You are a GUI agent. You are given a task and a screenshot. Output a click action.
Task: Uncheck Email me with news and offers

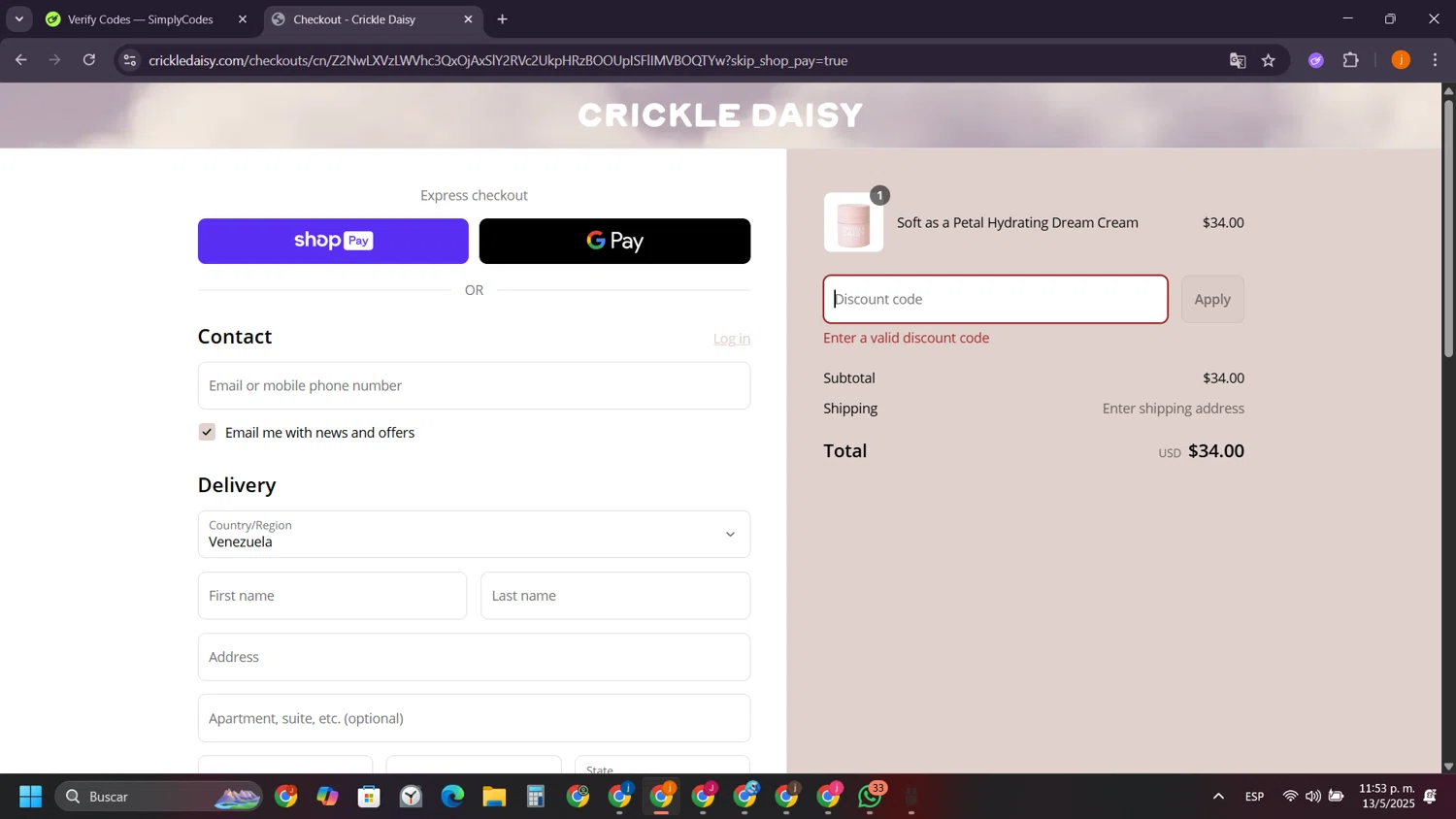tap(207, 432)
